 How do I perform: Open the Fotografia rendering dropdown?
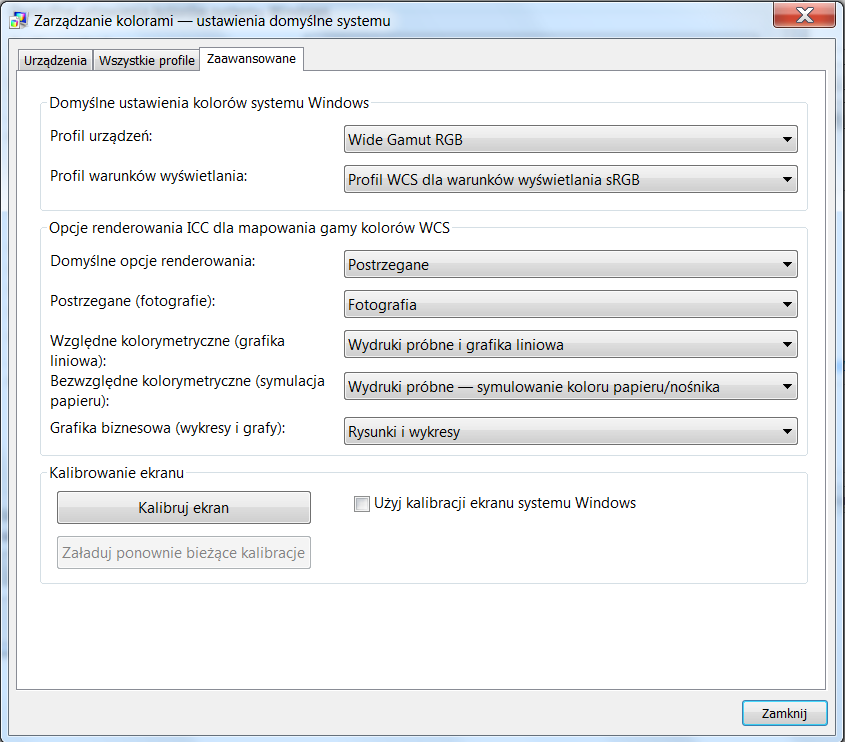tap(570, 304)
